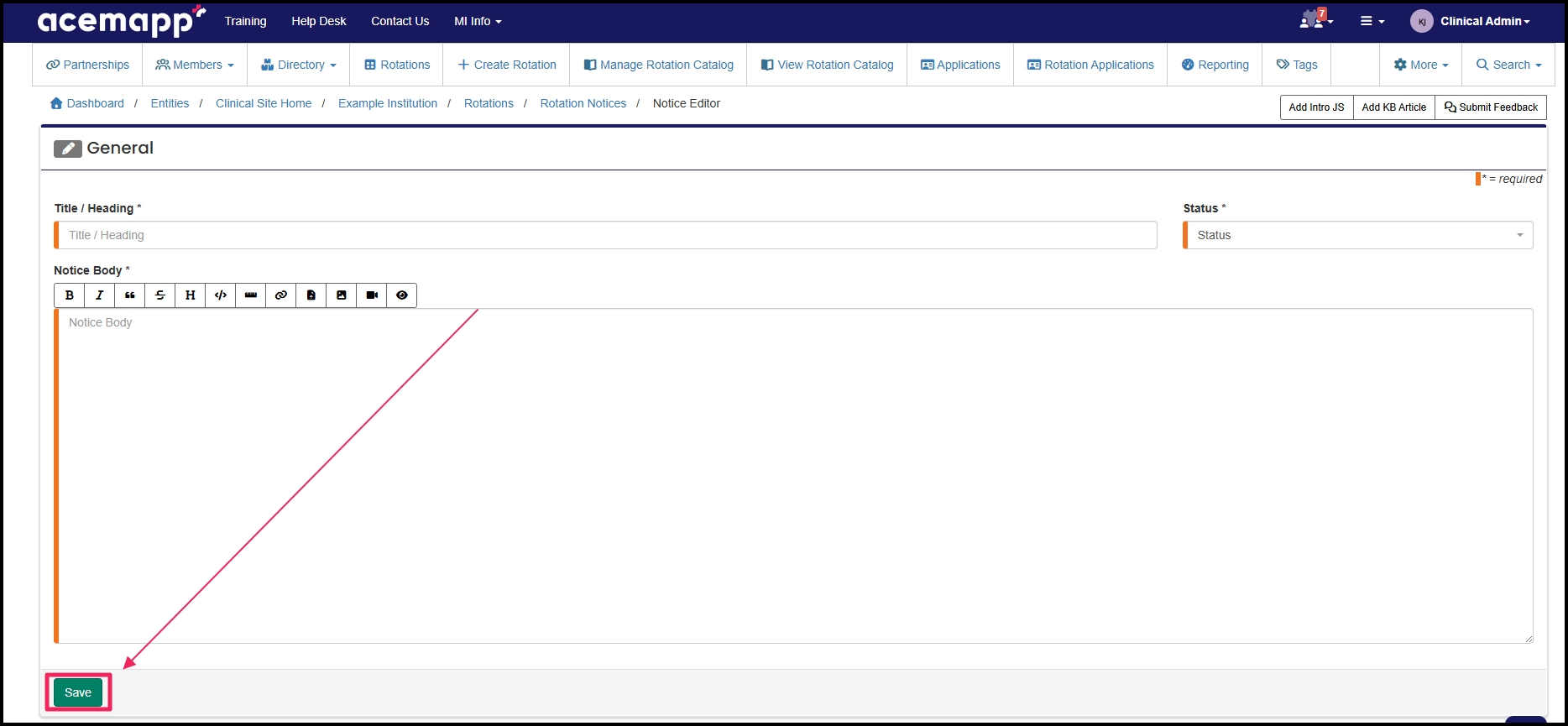Expand the MI Info menu
The width and height of the screenshot is (1568, 726).
478,21
